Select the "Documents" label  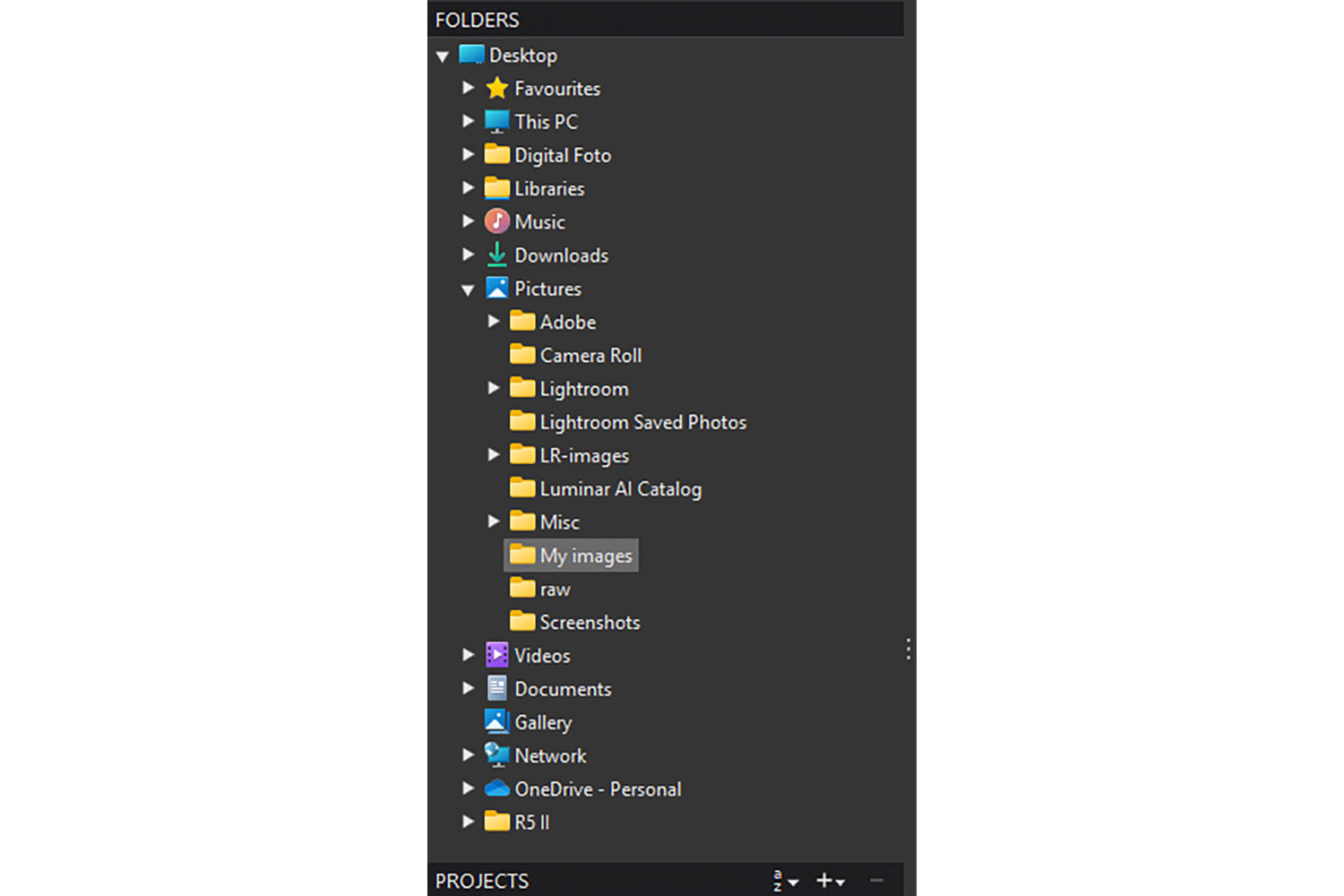pos(563,689)
